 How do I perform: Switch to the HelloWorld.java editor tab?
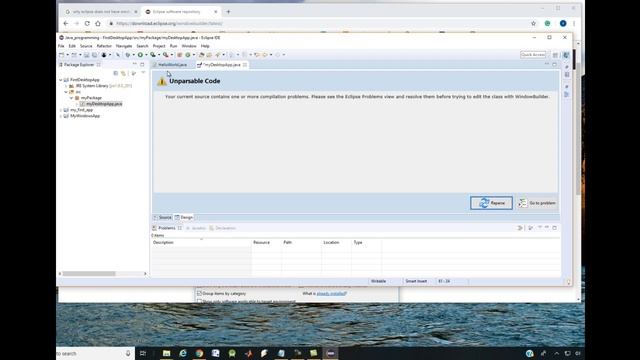coord(172,65)
